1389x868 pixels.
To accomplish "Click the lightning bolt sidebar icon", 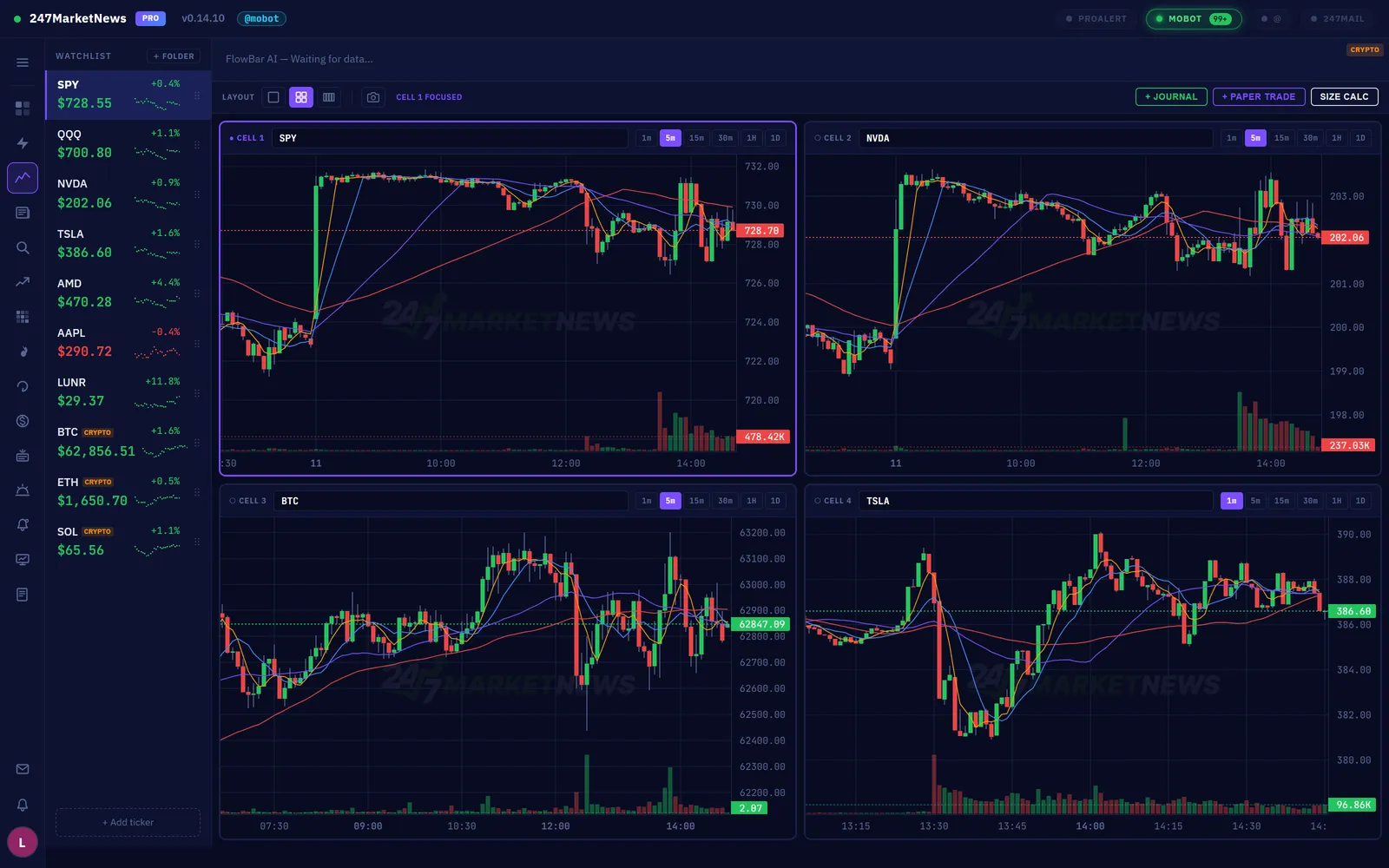I will pyautogui.click(x=23, y=143).
